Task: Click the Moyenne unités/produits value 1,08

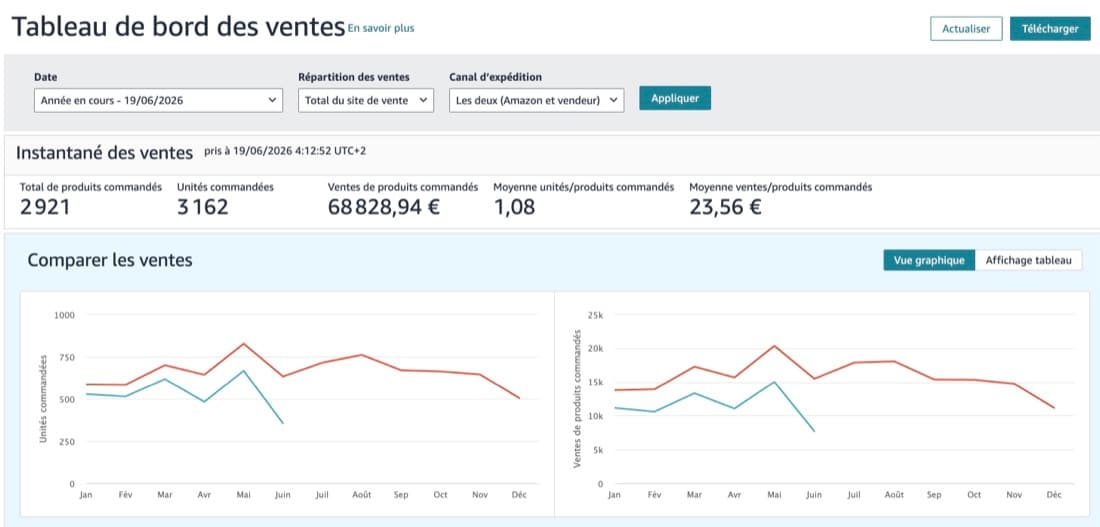Action: coord(515,207)
